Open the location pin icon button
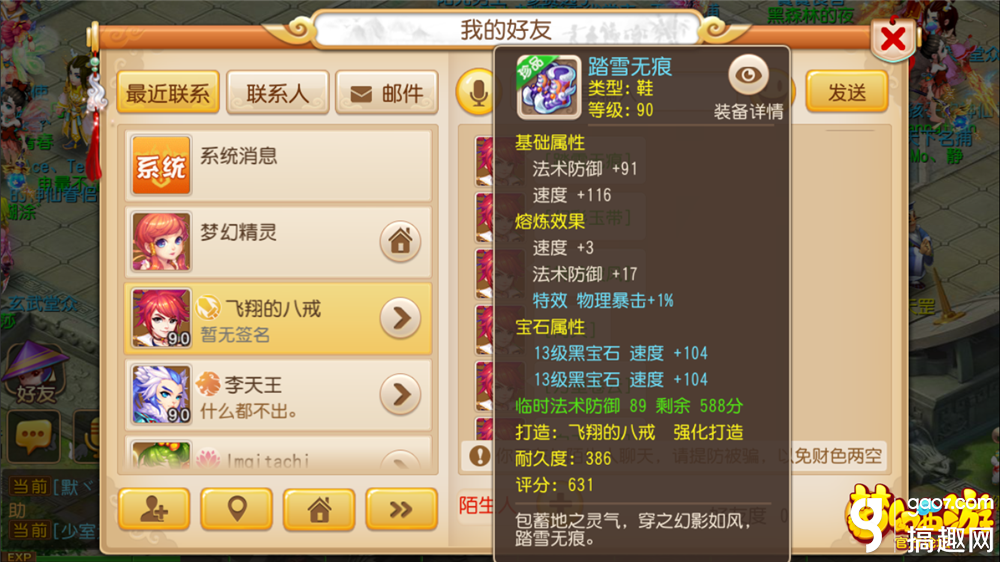Viewport: 1000px width, 562px height. [x=237, y=509]
